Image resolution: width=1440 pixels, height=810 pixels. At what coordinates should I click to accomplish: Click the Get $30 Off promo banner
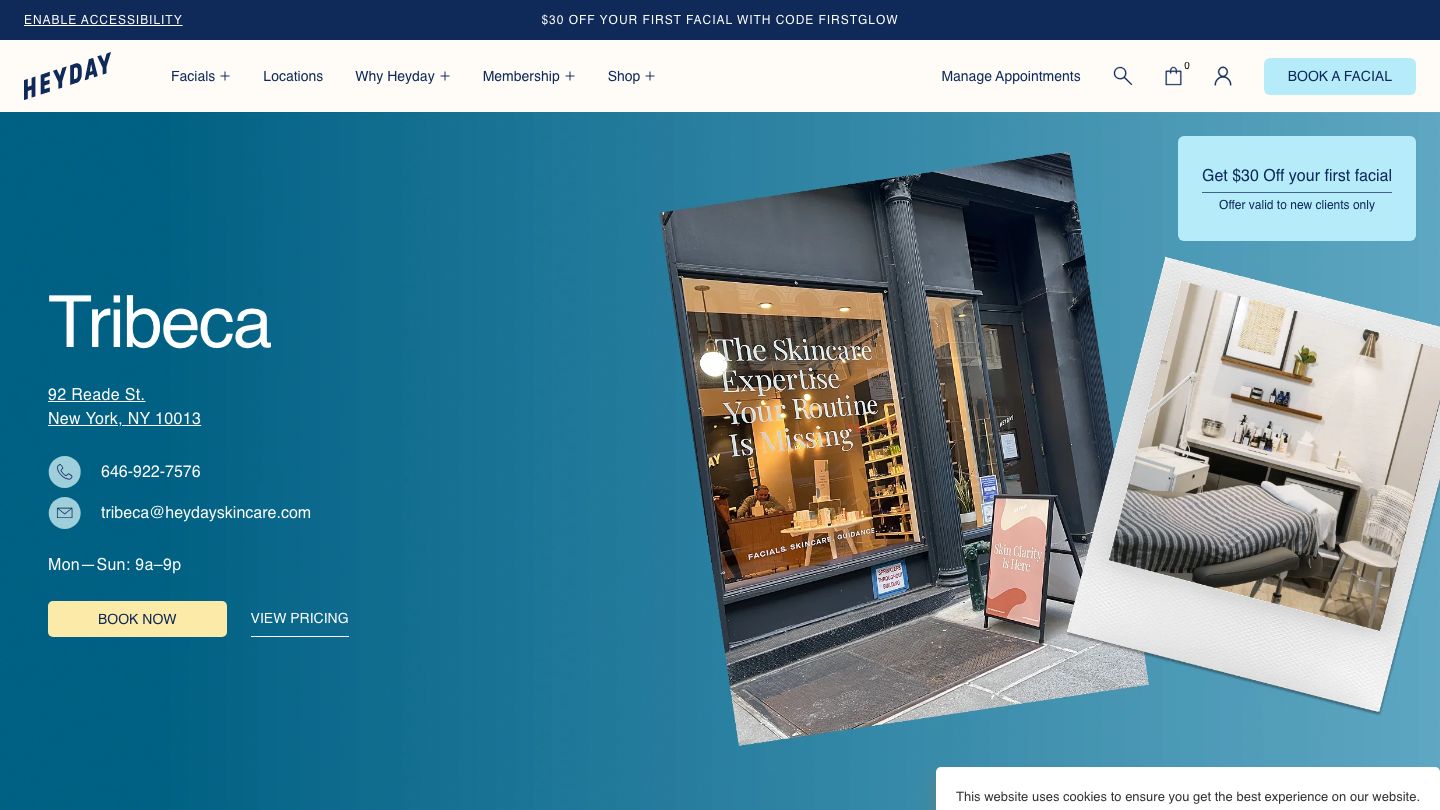1296,188
